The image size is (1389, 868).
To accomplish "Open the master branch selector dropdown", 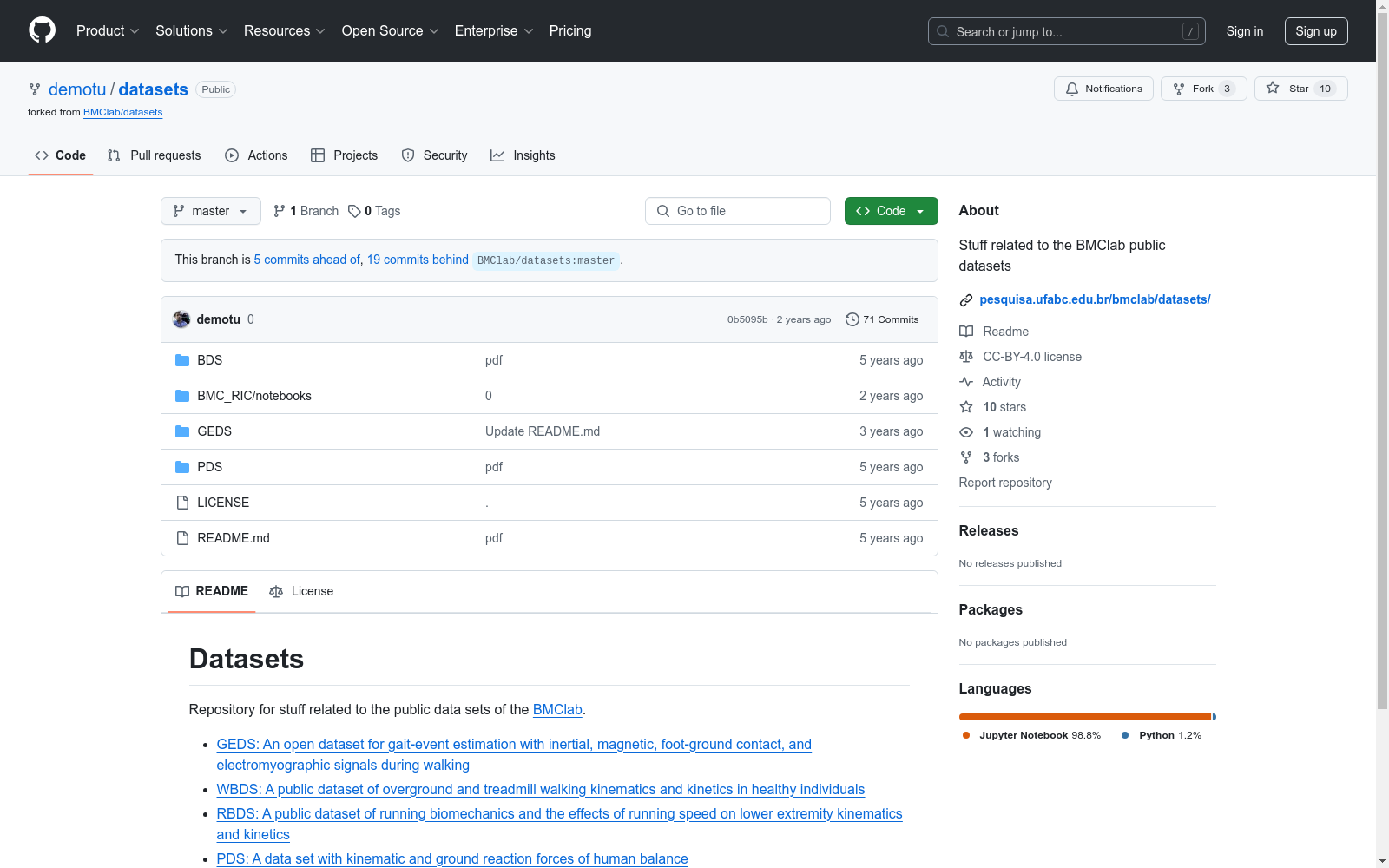I will [211, 211].
